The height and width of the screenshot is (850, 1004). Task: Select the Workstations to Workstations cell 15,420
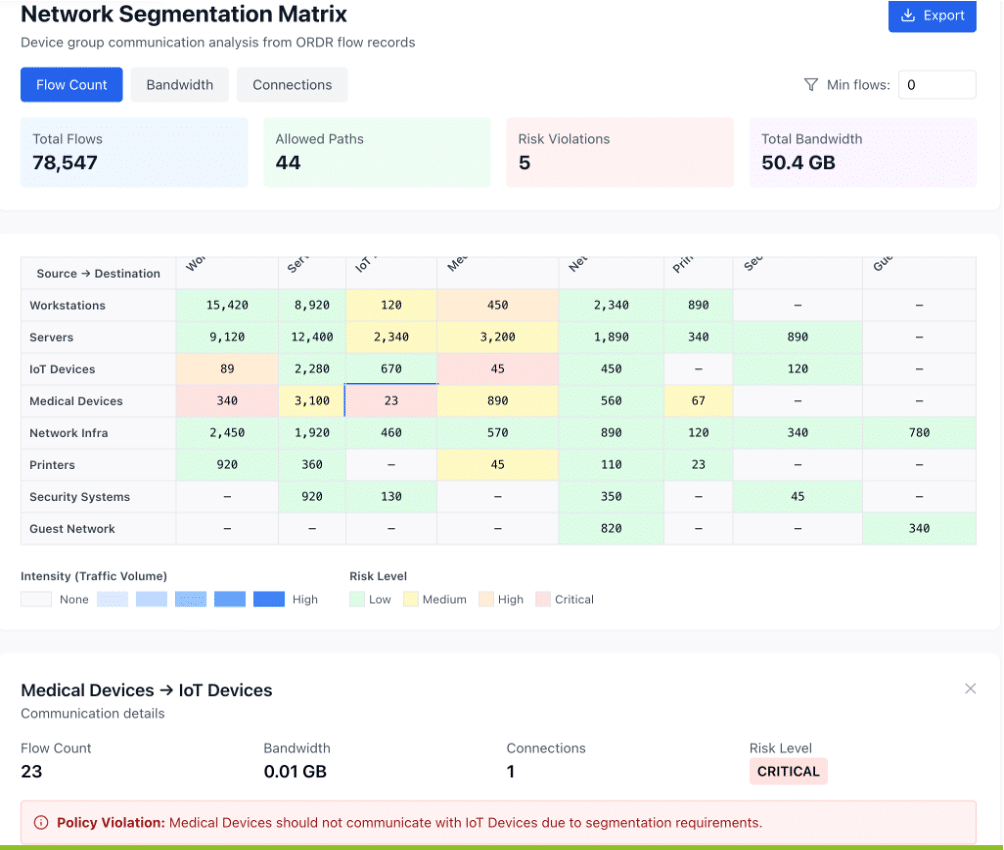[227, 305]
